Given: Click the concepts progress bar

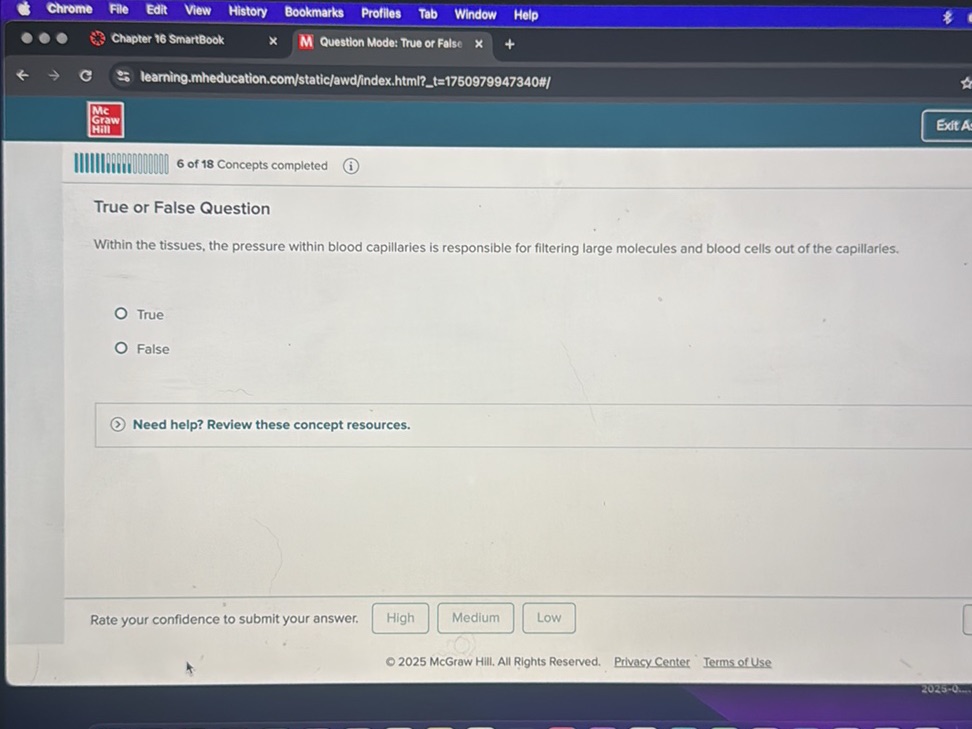Looking at the screenshot, I should tap(121, 165).
